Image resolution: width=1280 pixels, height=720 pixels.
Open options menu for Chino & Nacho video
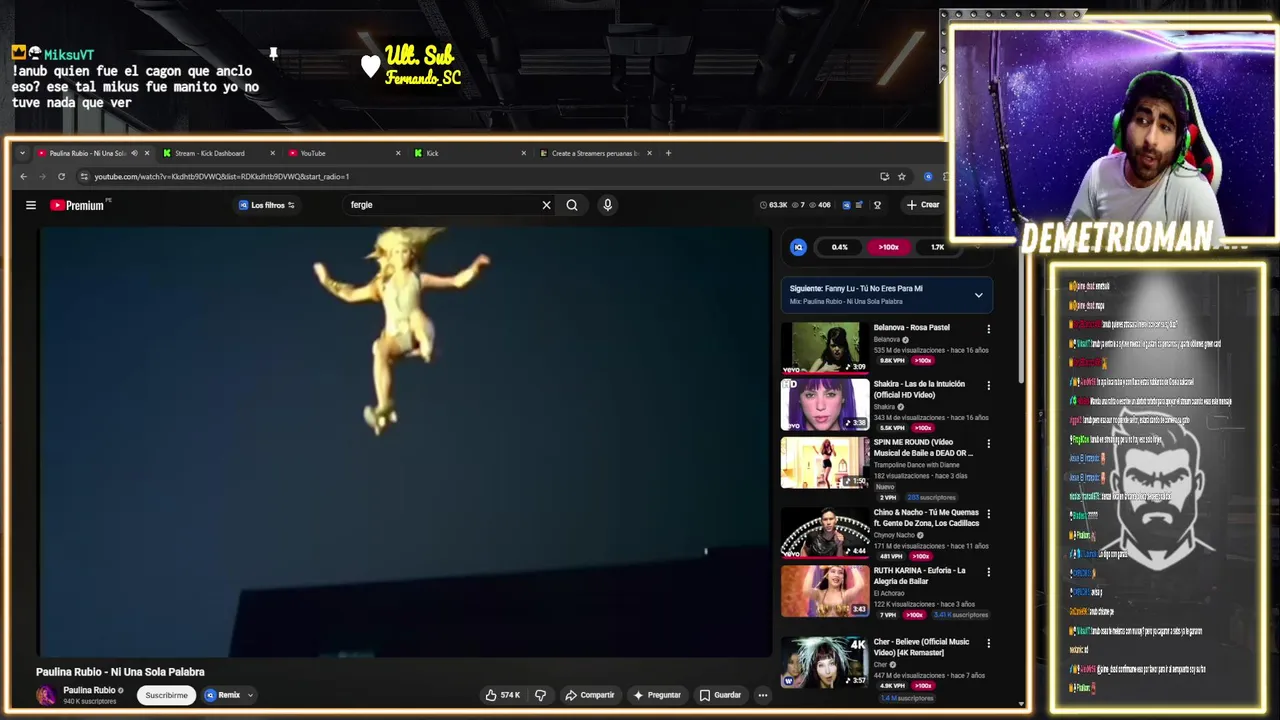(x=989, y=514)
